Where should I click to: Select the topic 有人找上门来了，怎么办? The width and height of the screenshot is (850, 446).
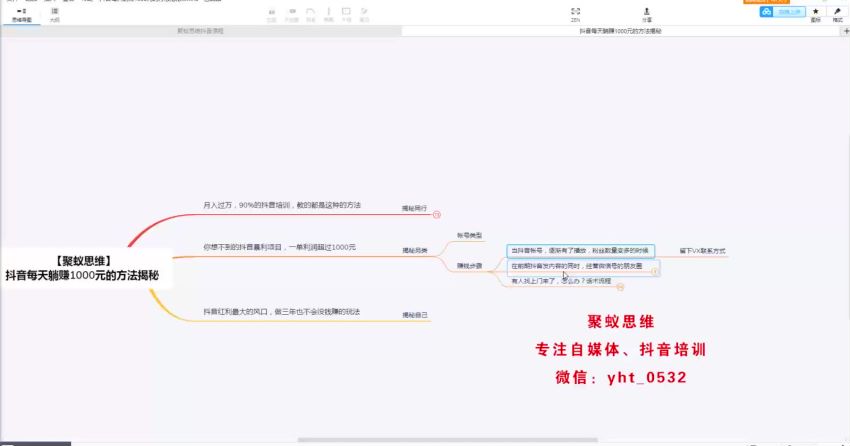pos(561,281)
